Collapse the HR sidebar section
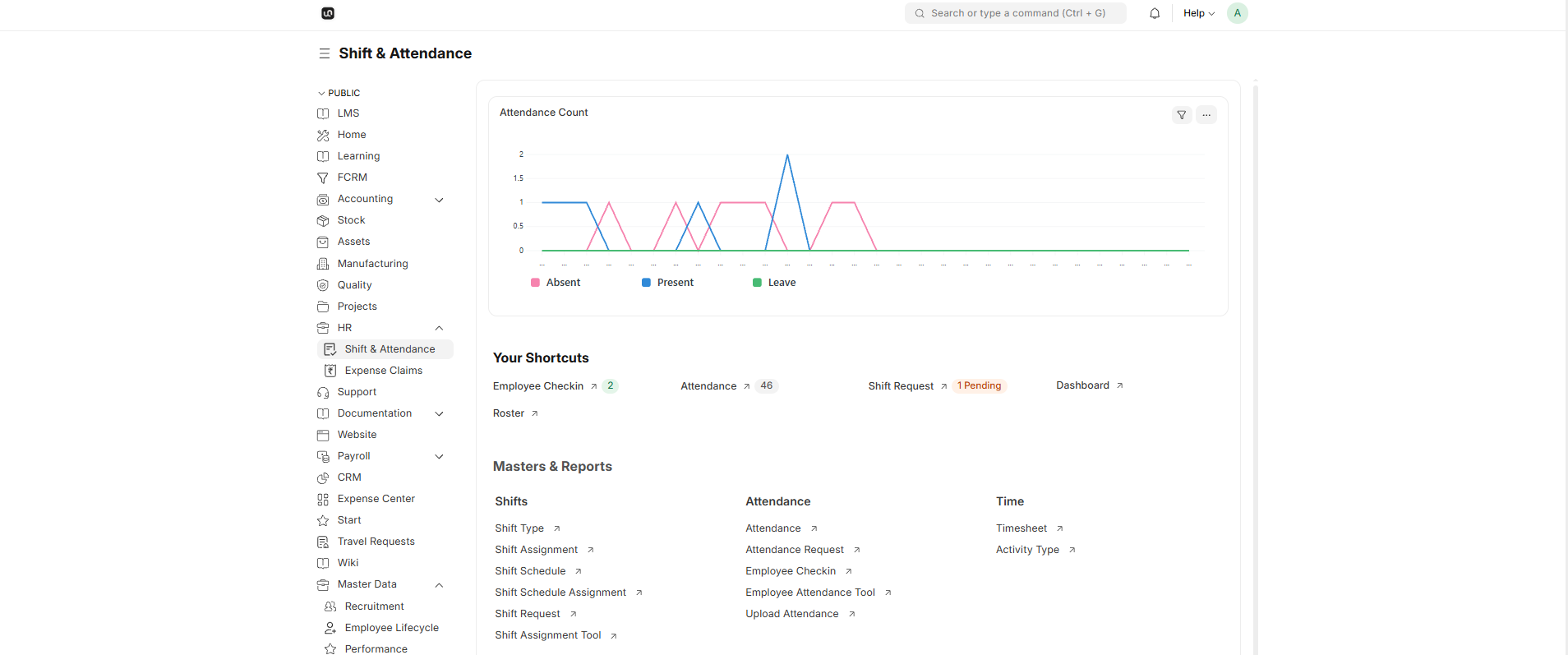This screenshot has height=655, width=1568. (439, 328)
